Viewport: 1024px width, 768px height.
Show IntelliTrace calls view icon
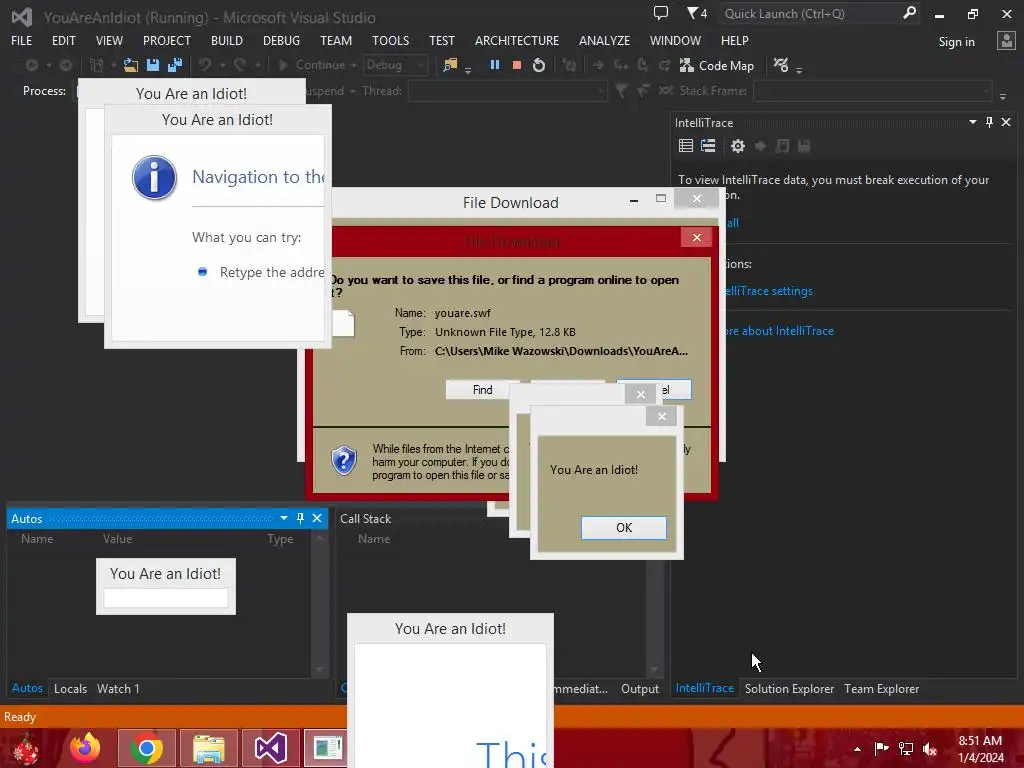[709, 146]
